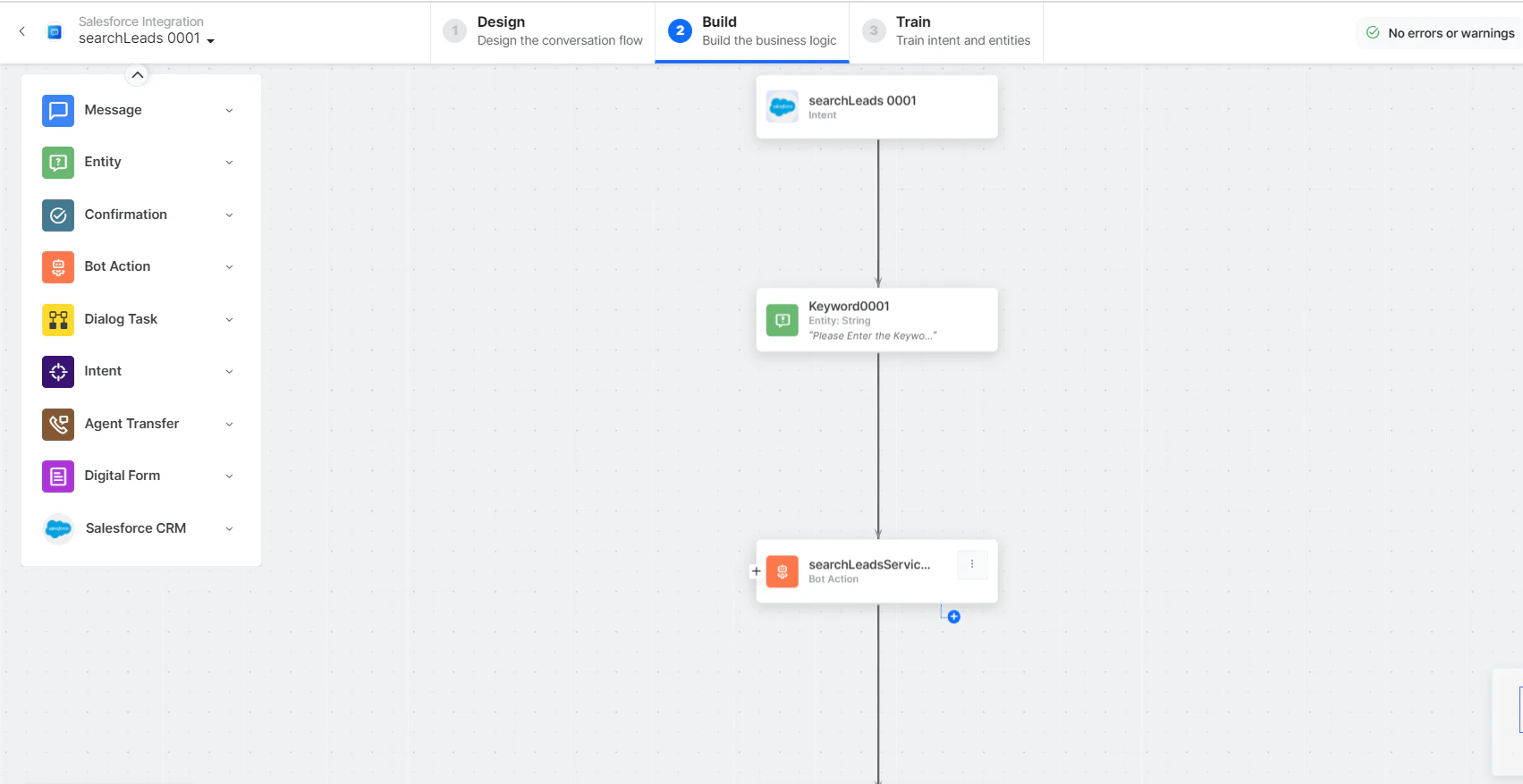Click the green entity icon on Keyword0001 node
Screen dimensions: 1523x784
pyautogui.click(x=783, y=320)
